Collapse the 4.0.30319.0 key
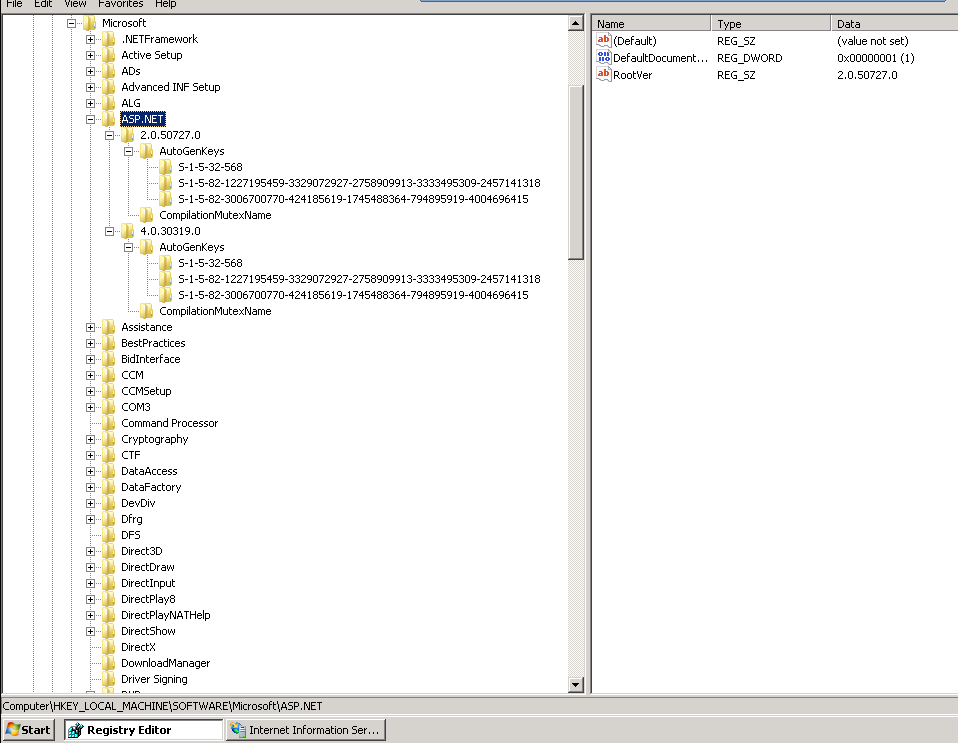Viewport: 958px width, 743px height. pyautogui.click(x=109, y=231)
